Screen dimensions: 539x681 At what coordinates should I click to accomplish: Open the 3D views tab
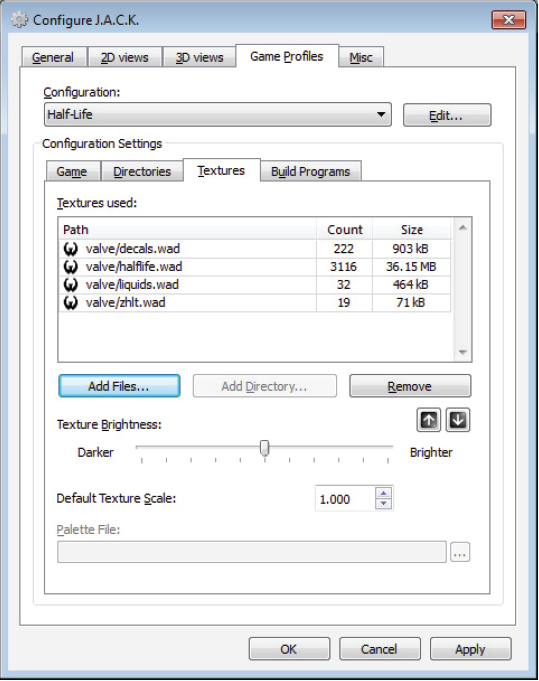(x=199, y=57)
